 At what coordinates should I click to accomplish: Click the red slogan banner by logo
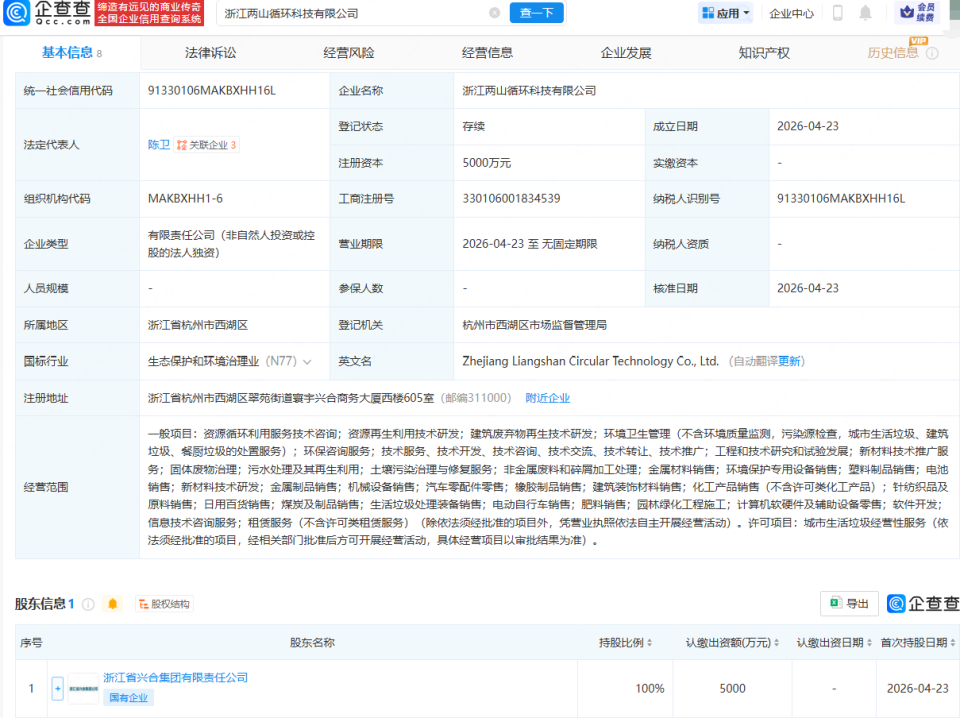coord(149,13)
